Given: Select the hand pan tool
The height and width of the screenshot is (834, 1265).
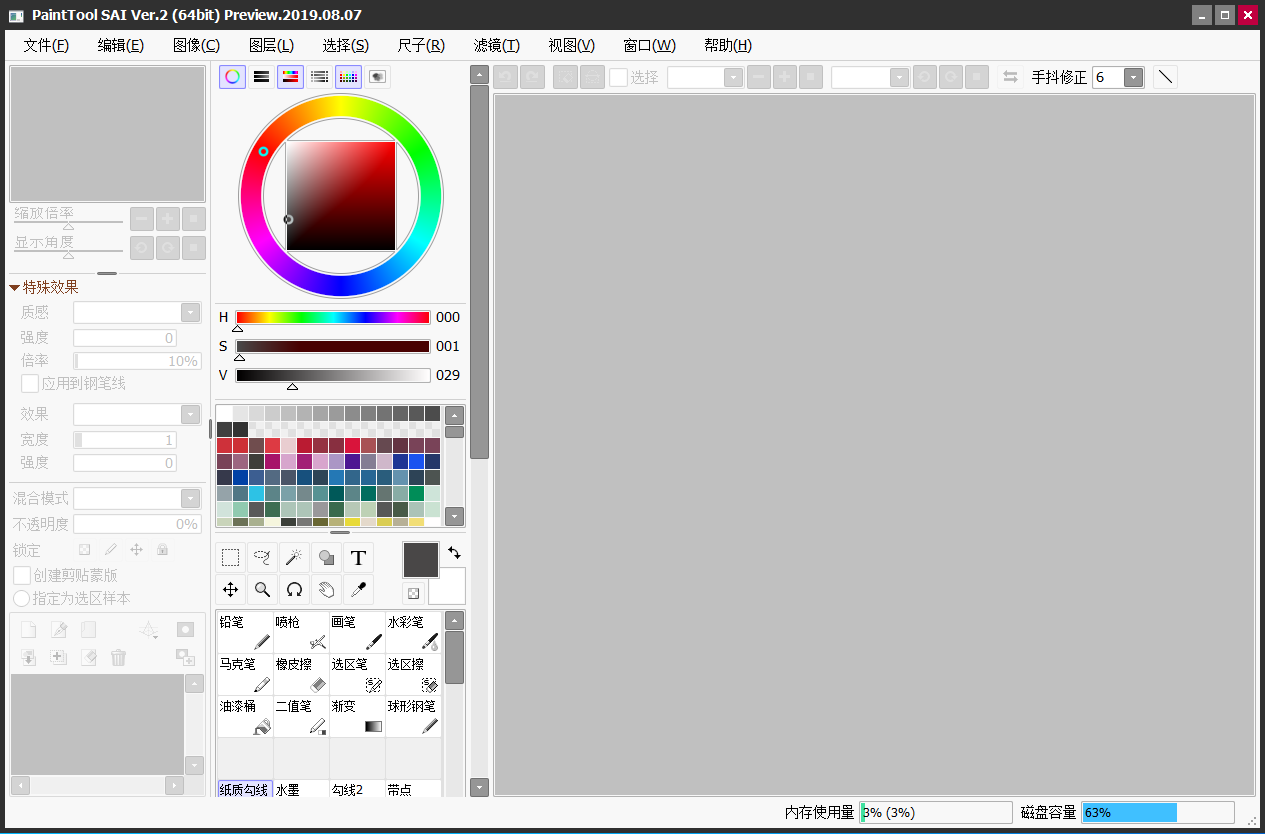Looking at the screenshot, I should [x=326, y=590].
